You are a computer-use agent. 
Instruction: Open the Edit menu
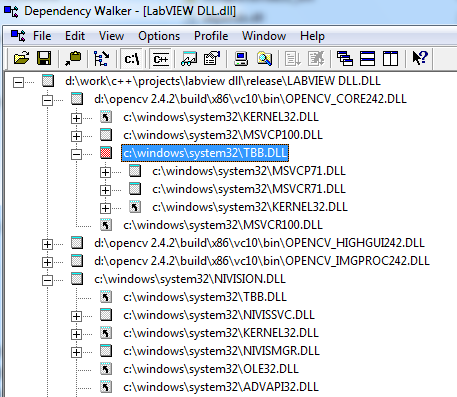pos(75,36)
